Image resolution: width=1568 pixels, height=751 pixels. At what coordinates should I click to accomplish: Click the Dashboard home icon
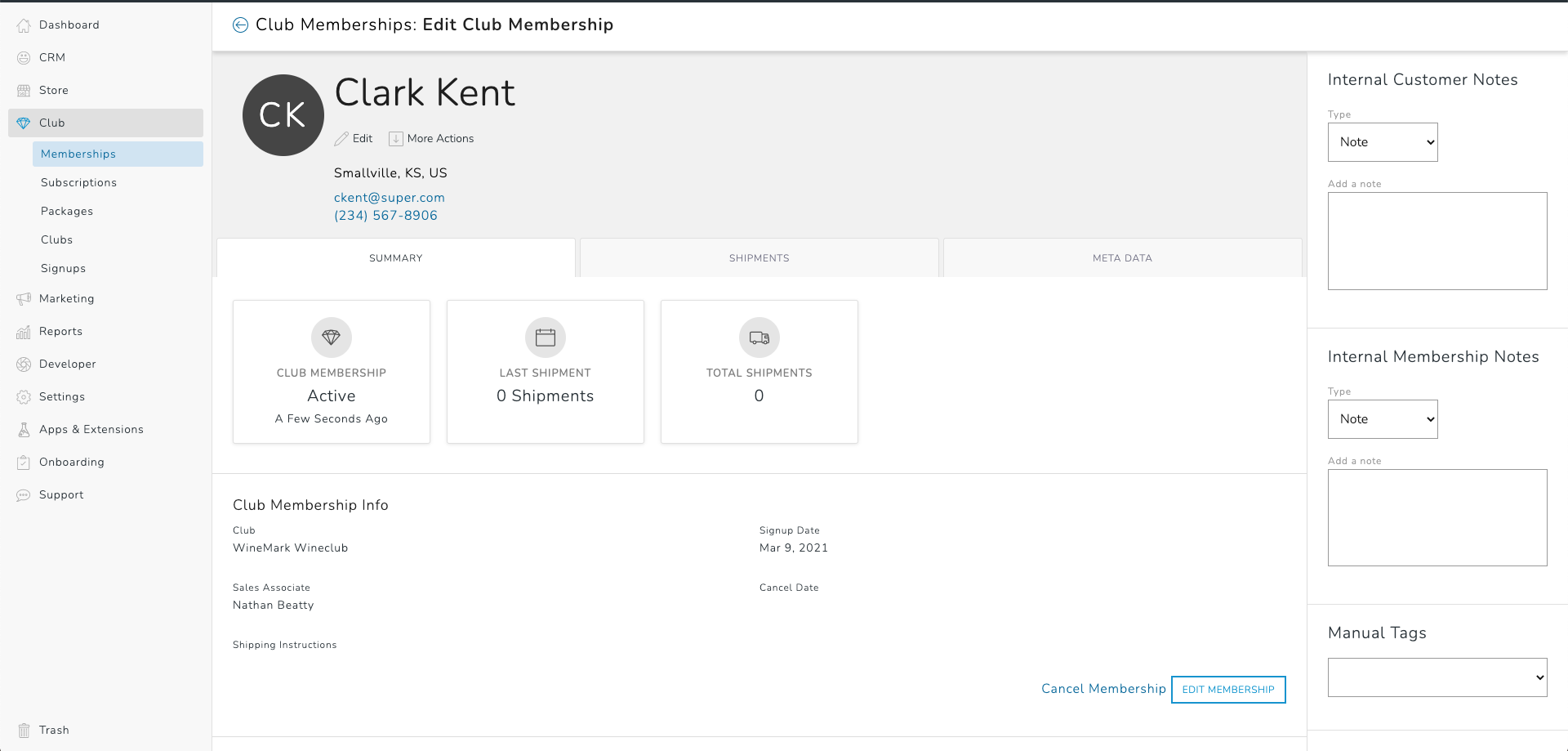point(24,25)
